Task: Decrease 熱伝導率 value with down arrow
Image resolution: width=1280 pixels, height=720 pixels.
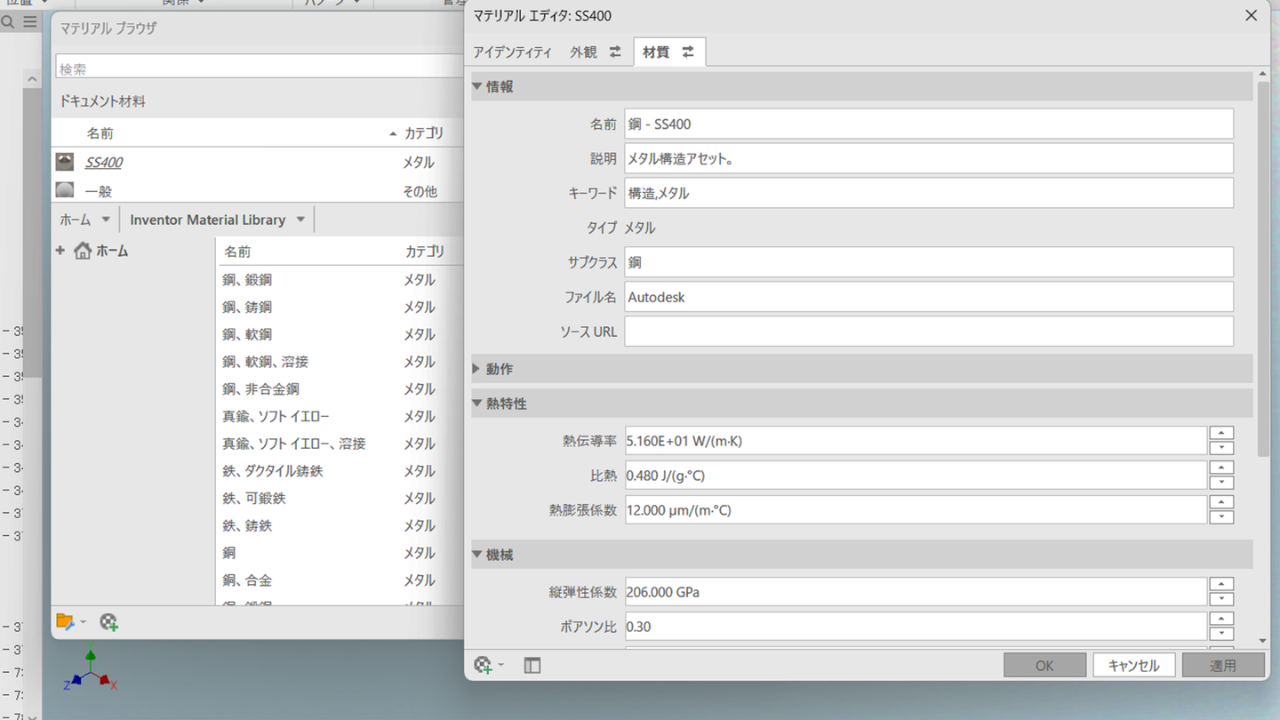Action: click(x=1221, y=448)
